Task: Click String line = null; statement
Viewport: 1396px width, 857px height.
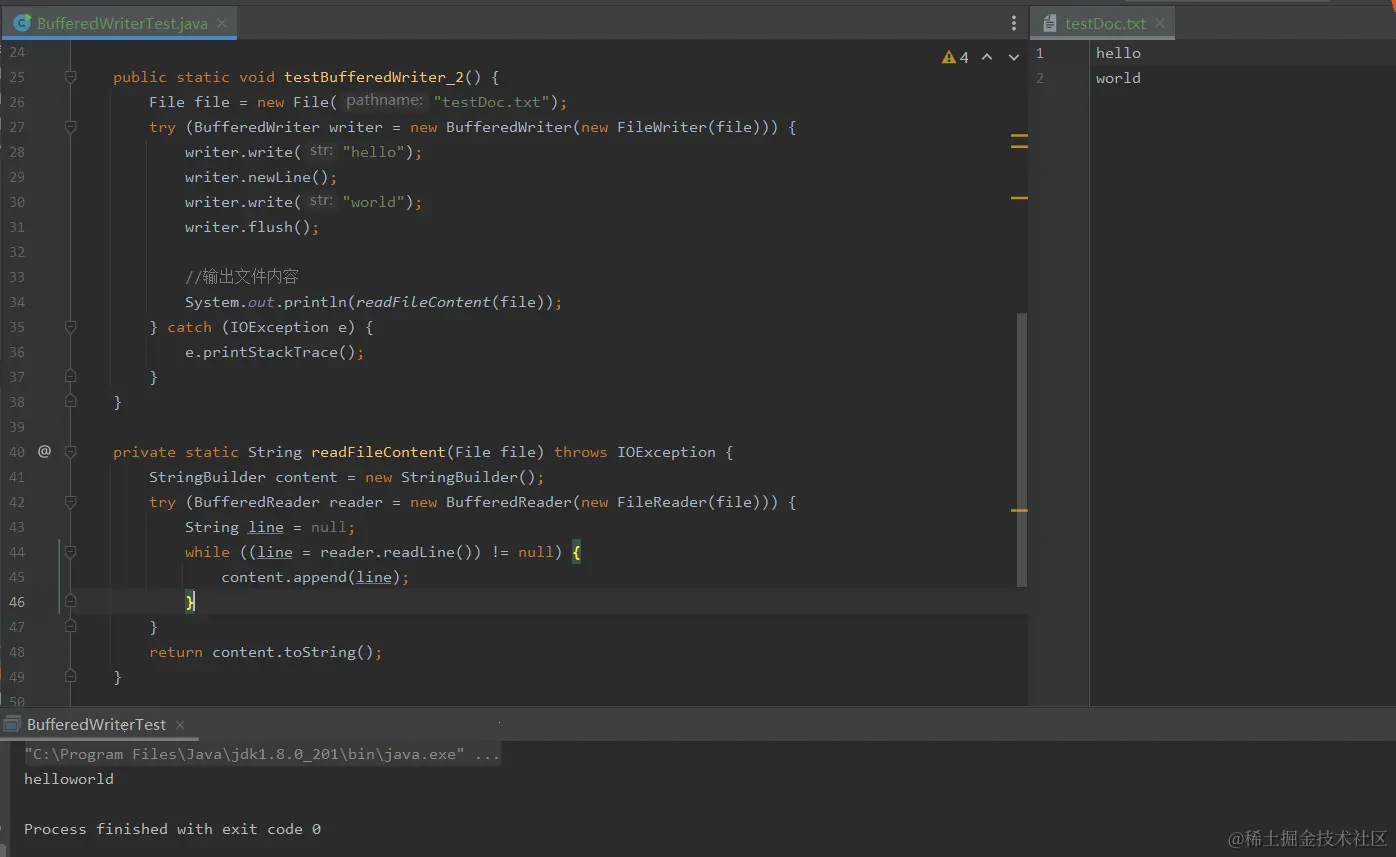Action: (x=270, y=527)
